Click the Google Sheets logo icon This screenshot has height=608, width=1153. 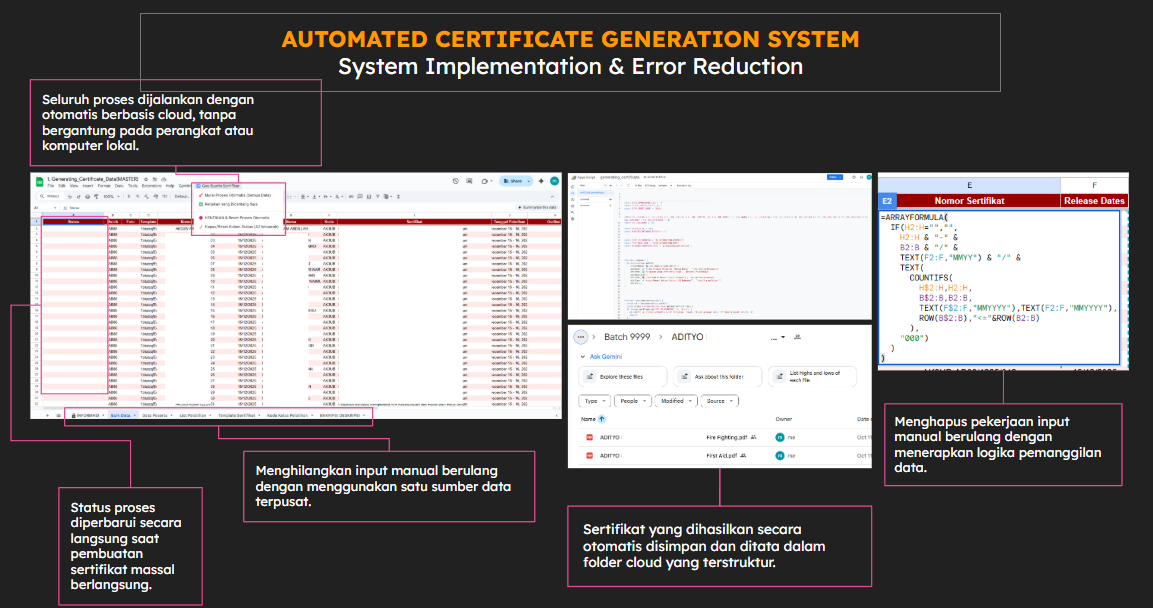click(40, 181)
